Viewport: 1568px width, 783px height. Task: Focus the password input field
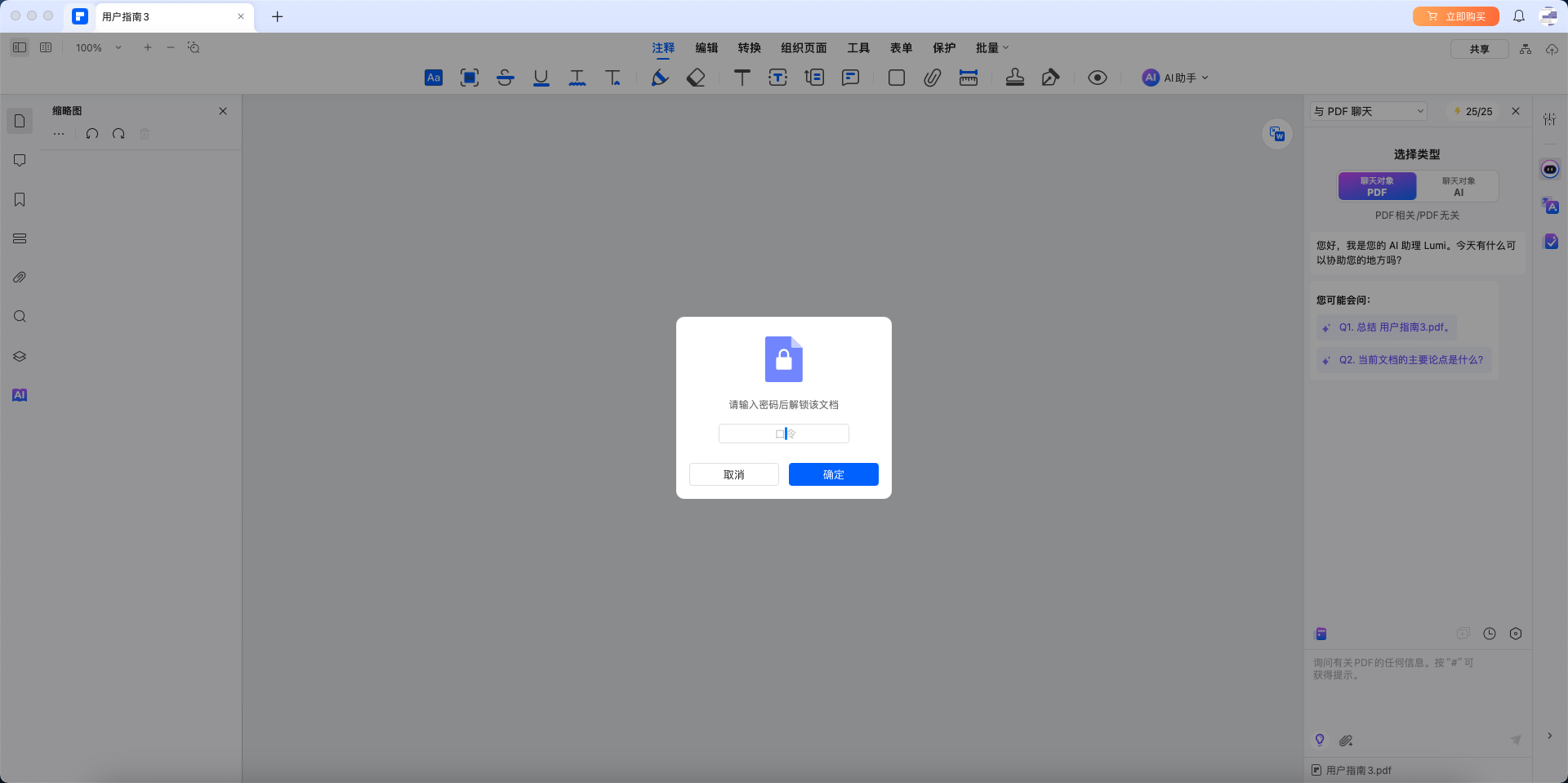click(783, 434)
